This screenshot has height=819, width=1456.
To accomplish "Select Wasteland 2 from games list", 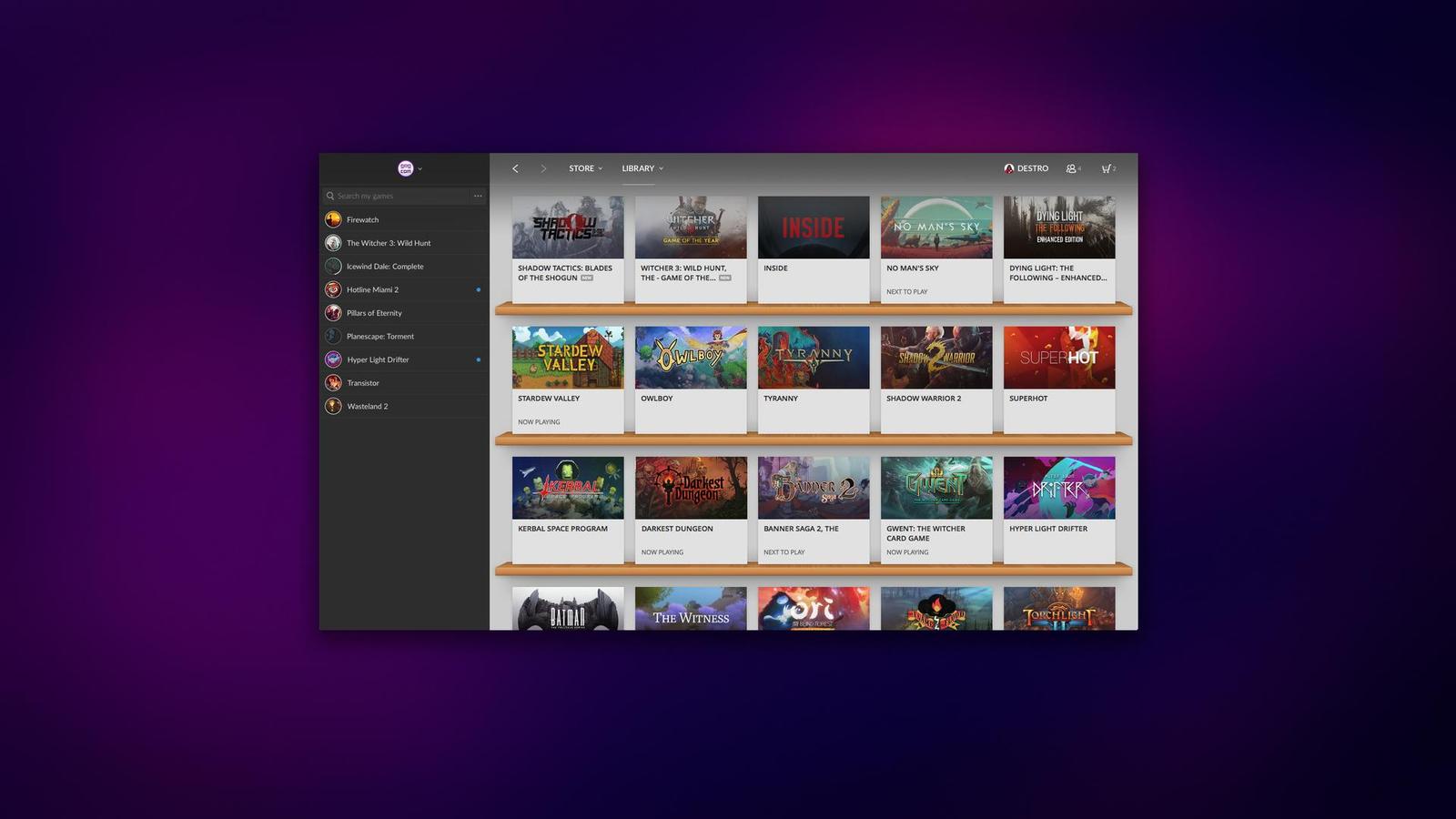I will point(367,407).
